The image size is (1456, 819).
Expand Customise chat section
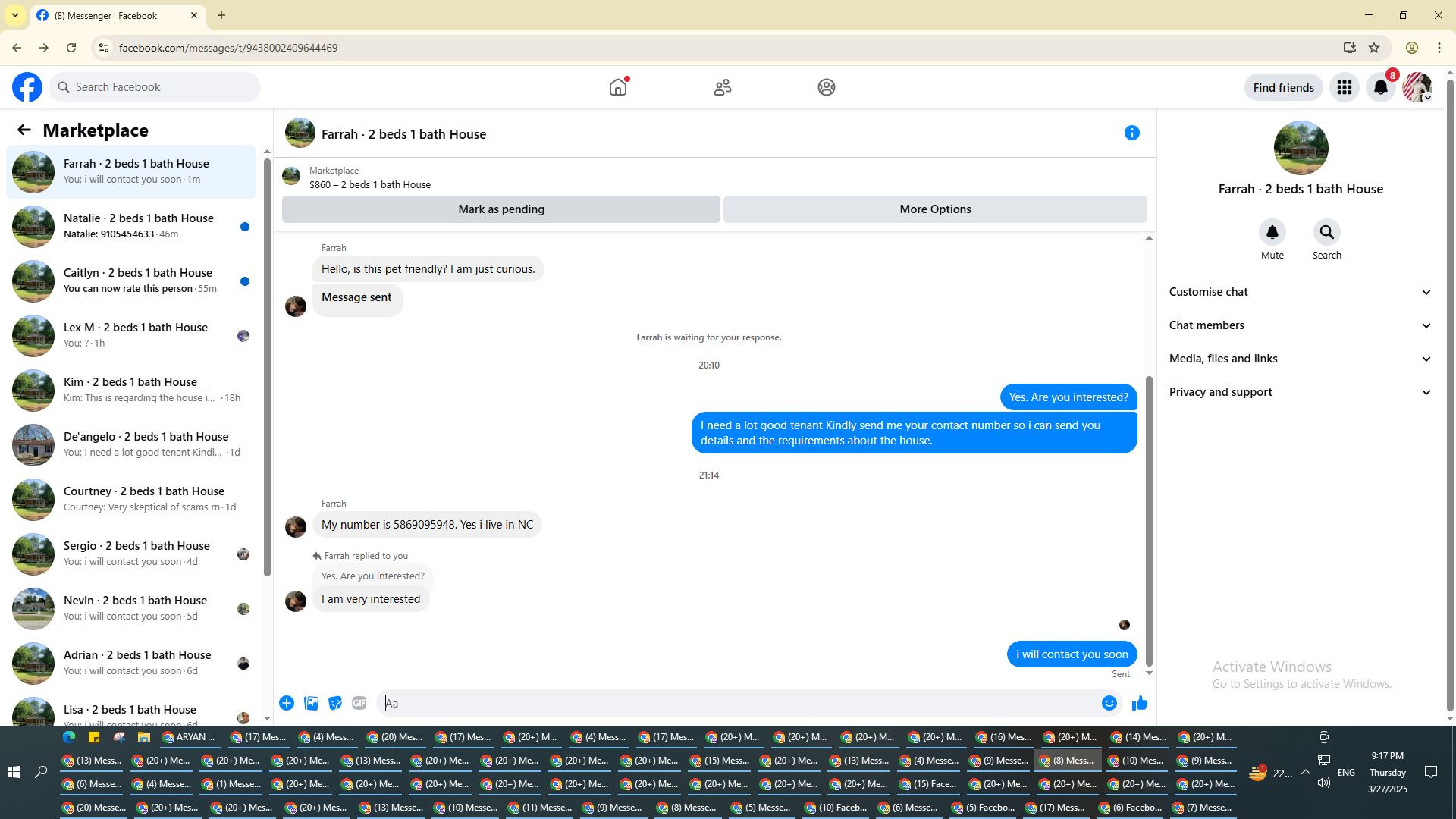tap(1301, 292)
